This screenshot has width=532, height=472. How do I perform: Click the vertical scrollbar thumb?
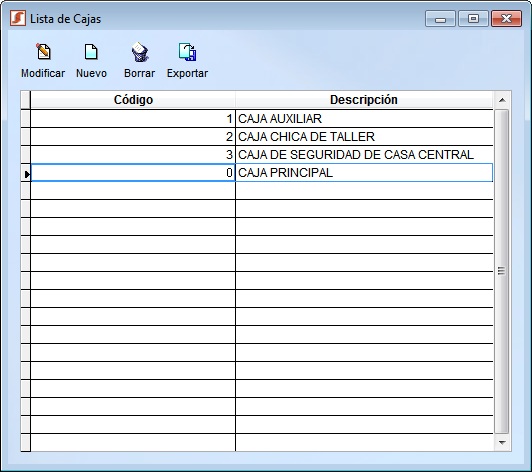click(501, 271)
